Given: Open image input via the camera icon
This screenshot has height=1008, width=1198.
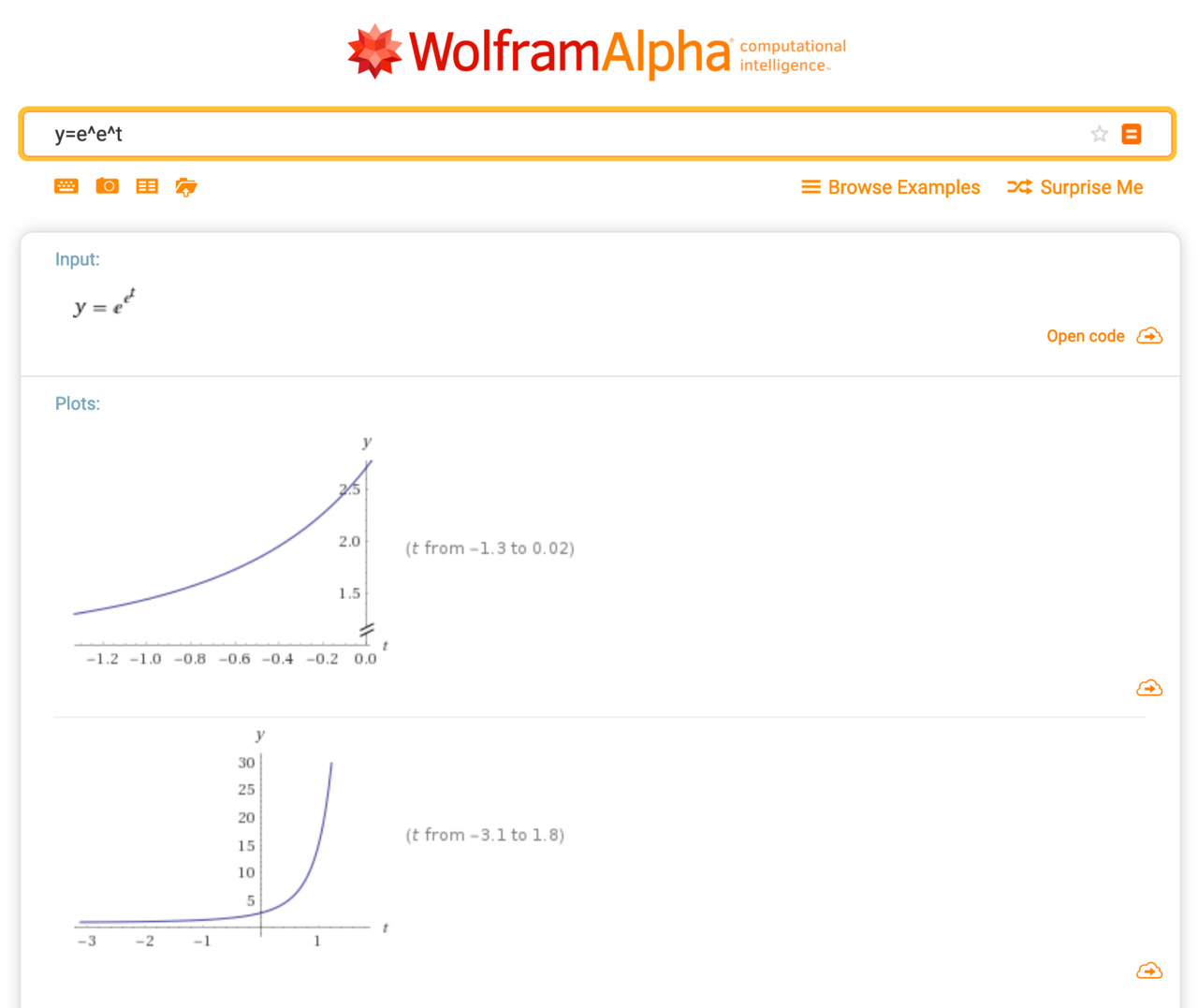Looking at the screenshot, I should pos(108,186).
